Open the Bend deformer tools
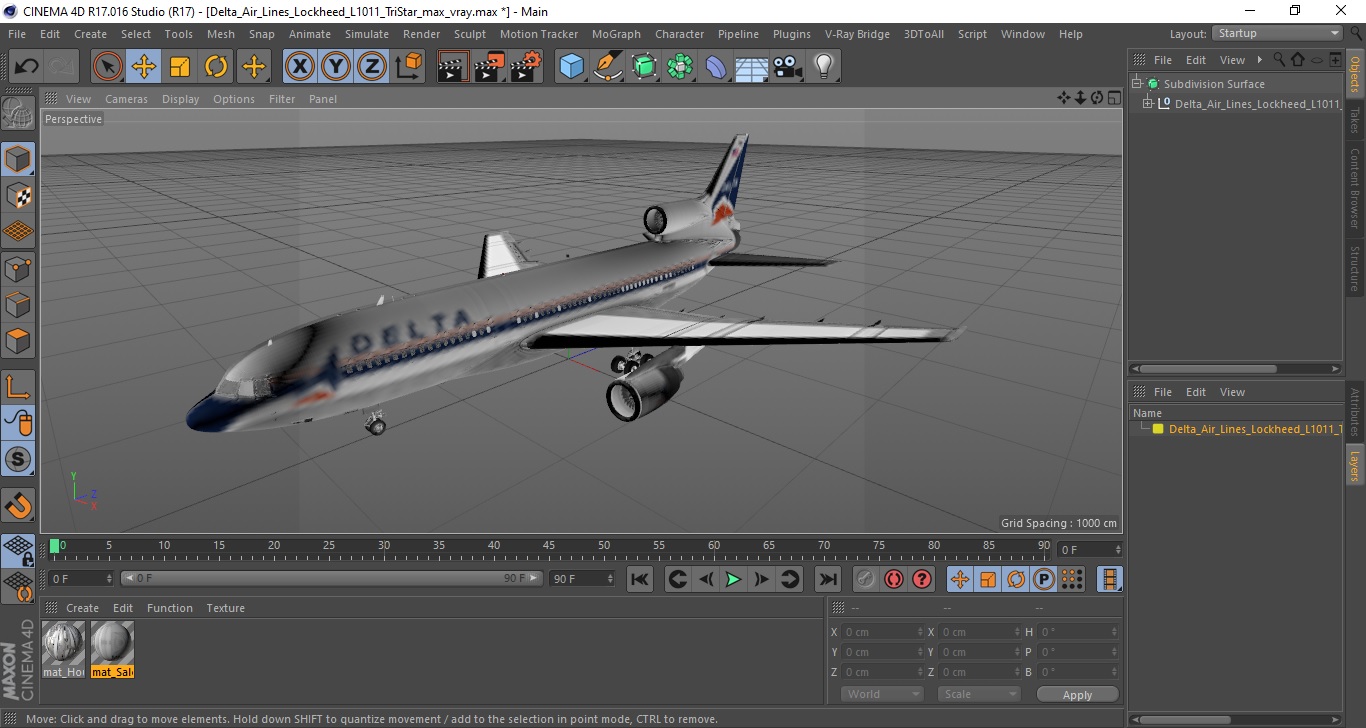This screenshot has height=728, width=1366. (717, 67)
